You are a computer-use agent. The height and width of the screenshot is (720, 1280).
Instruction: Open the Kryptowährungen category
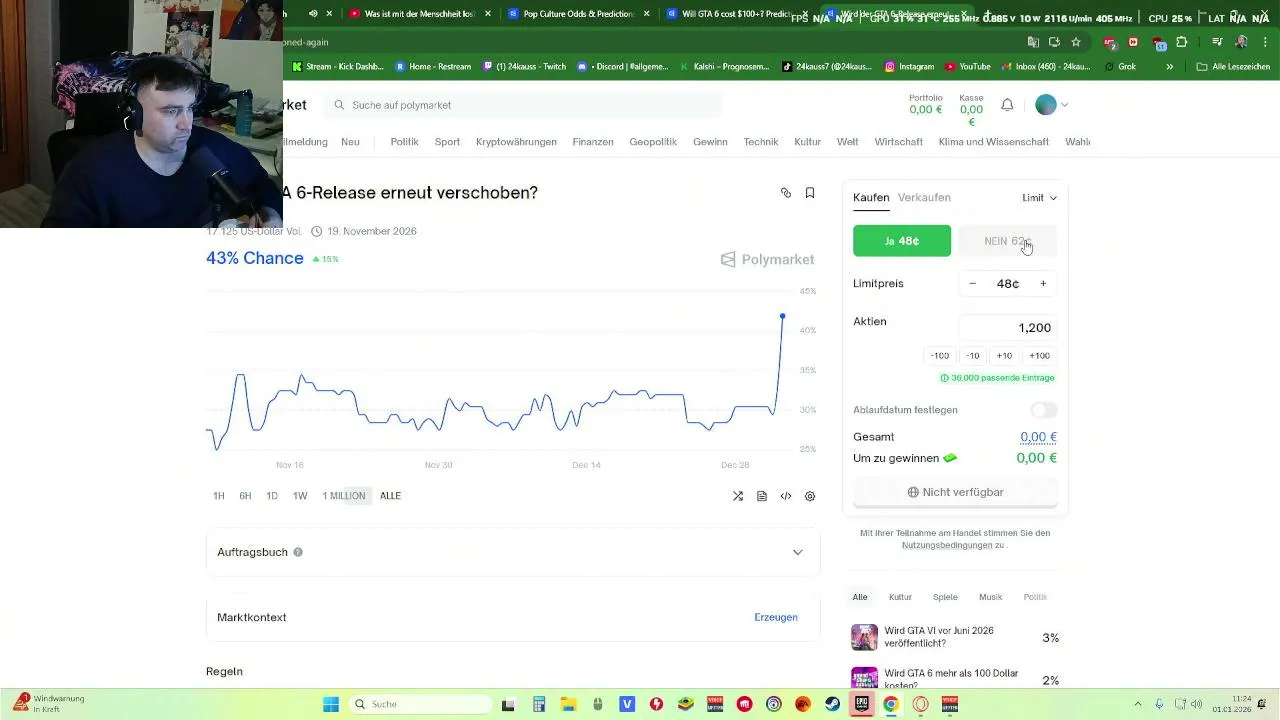516,142
